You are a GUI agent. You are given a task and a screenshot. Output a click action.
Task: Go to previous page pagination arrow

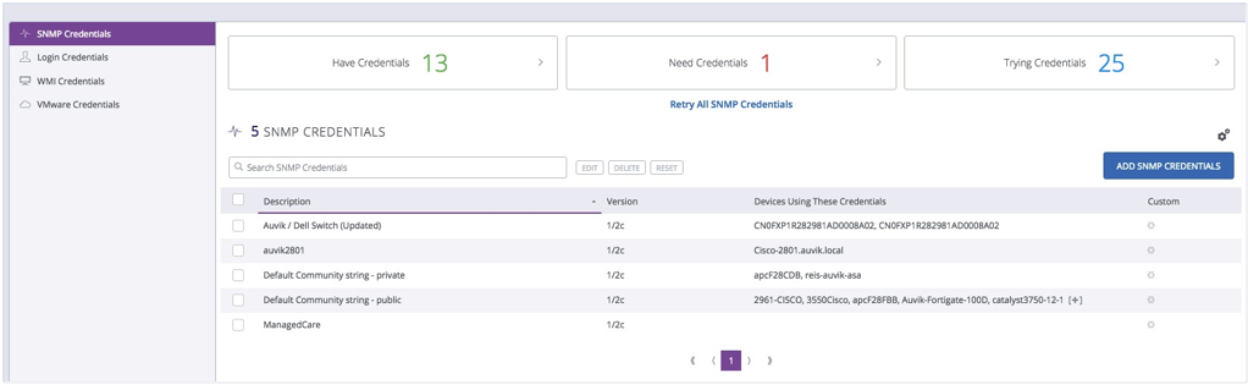pos(713,360)
